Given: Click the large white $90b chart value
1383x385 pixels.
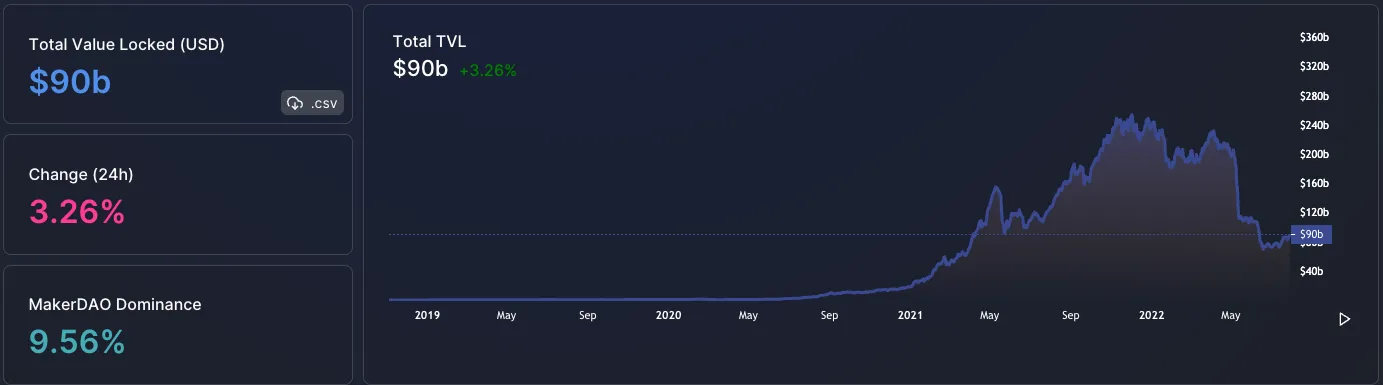Looking at the screenshot, I should pyautogui.click(x=421, y=70).
